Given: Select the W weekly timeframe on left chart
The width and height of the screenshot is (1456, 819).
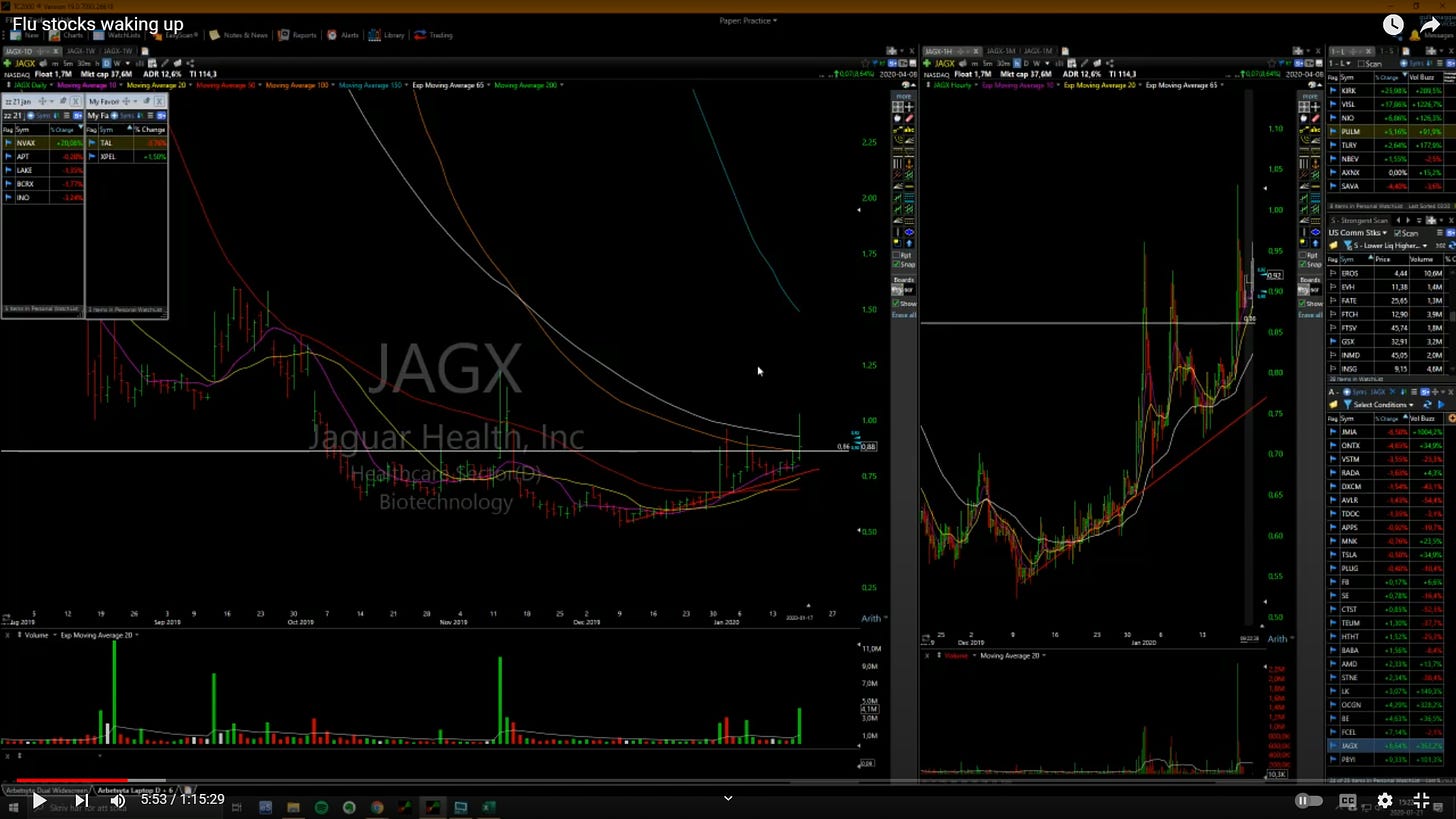Looking at the screenshot, I should [x=117, y=63].
